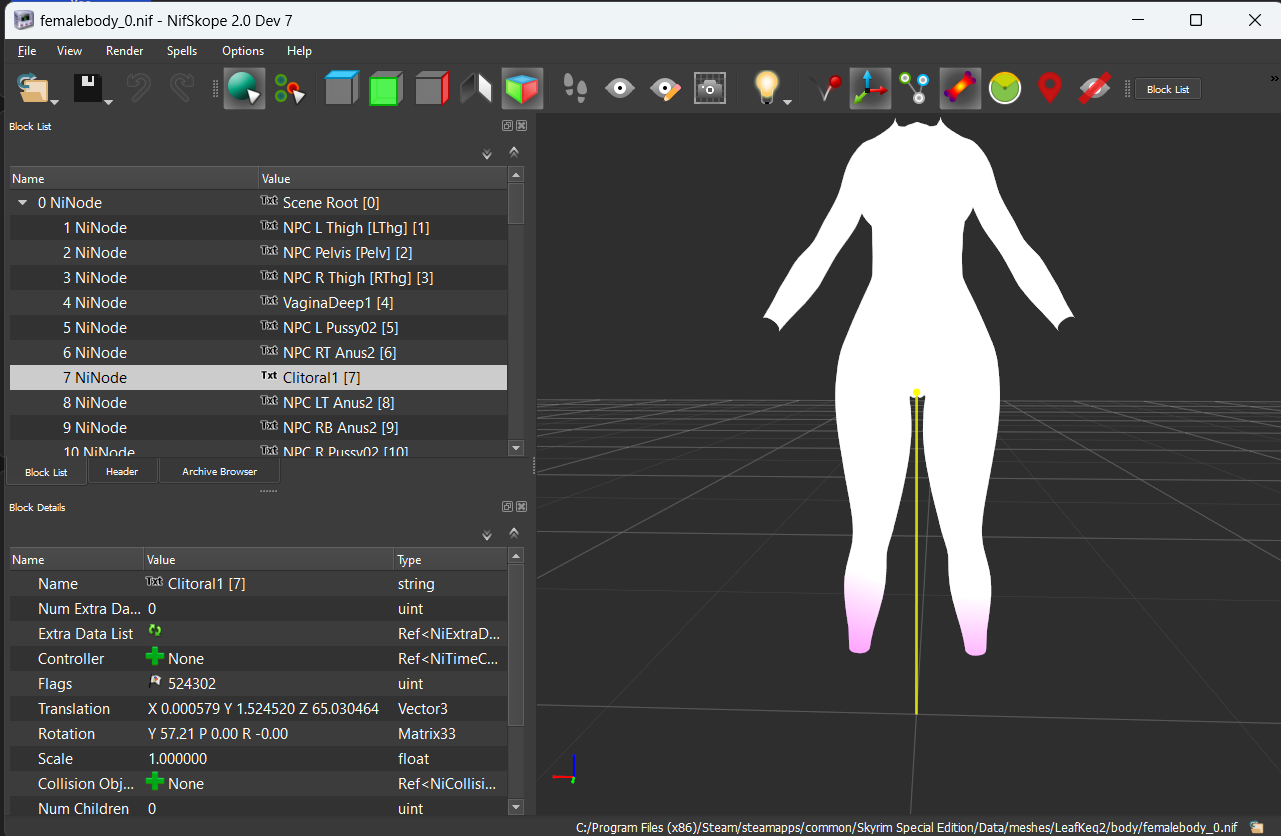Click the folder icon in status bar
Screen dimensions: 1281x836
1256,827
